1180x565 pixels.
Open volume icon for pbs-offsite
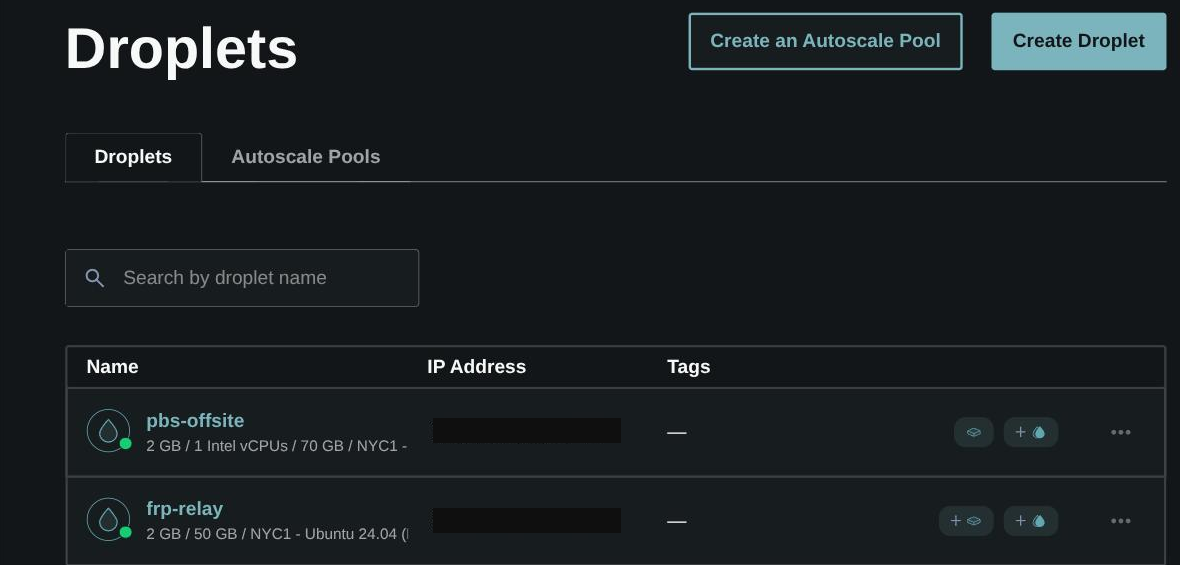click(974, 433)
